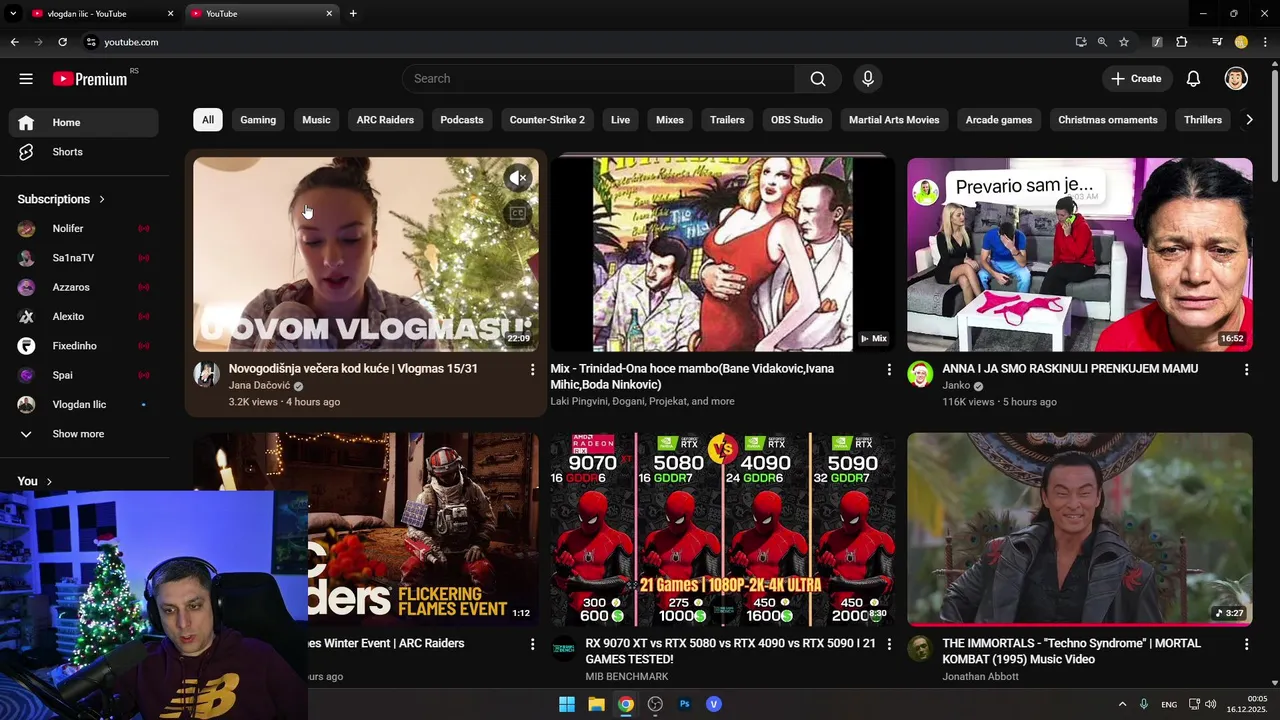Open the notifications bell

pos(1193,79)
